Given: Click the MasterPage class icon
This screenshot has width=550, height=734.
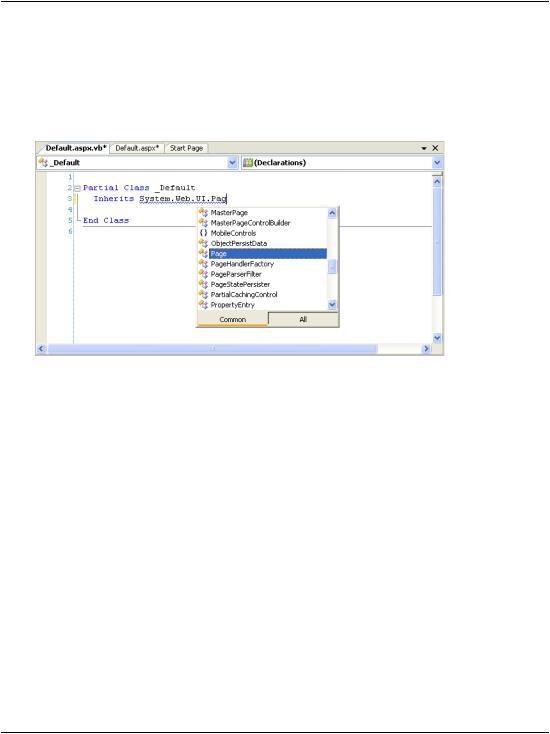Looking at the screenshot, I should point(203,212).
